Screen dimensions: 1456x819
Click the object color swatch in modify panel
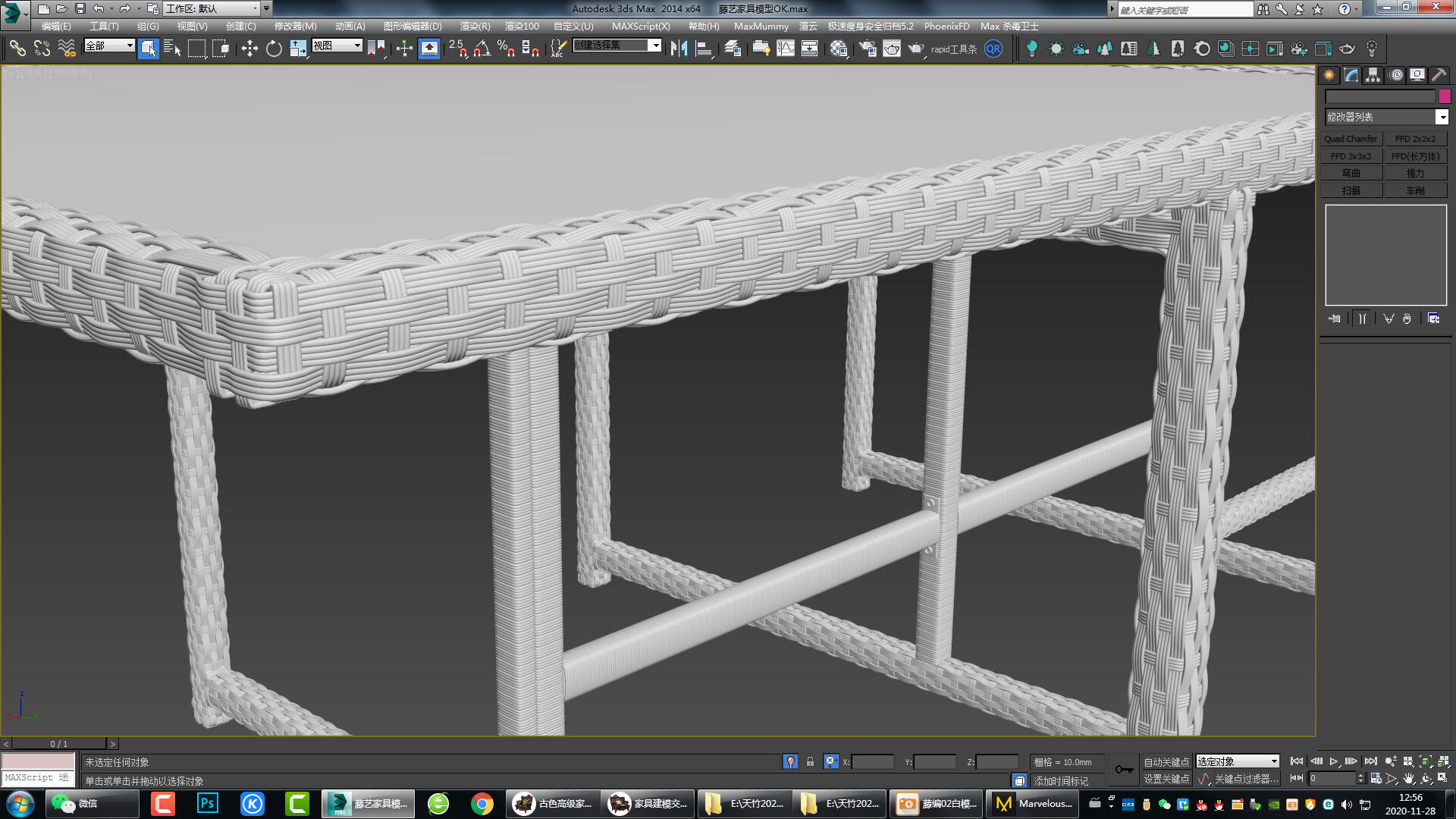[1443, 96]
